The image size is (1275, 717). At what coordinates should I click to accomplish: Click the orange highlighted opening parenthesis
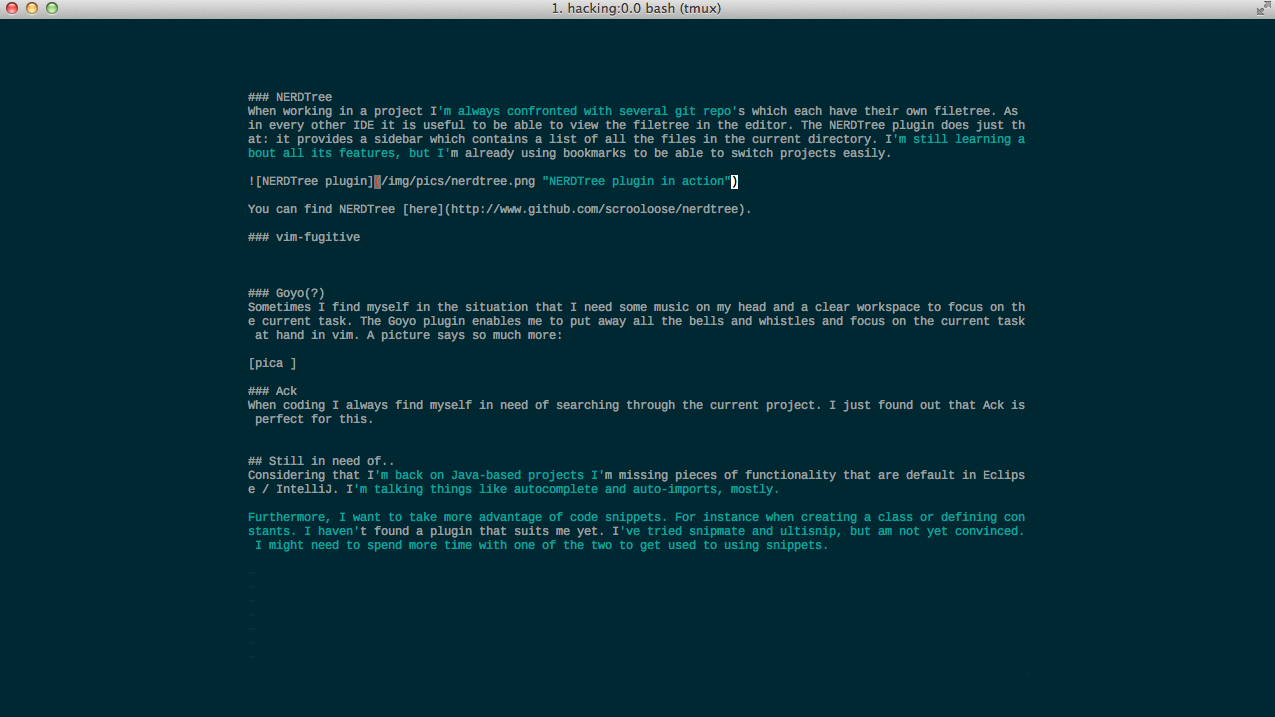tap(377, 181)
